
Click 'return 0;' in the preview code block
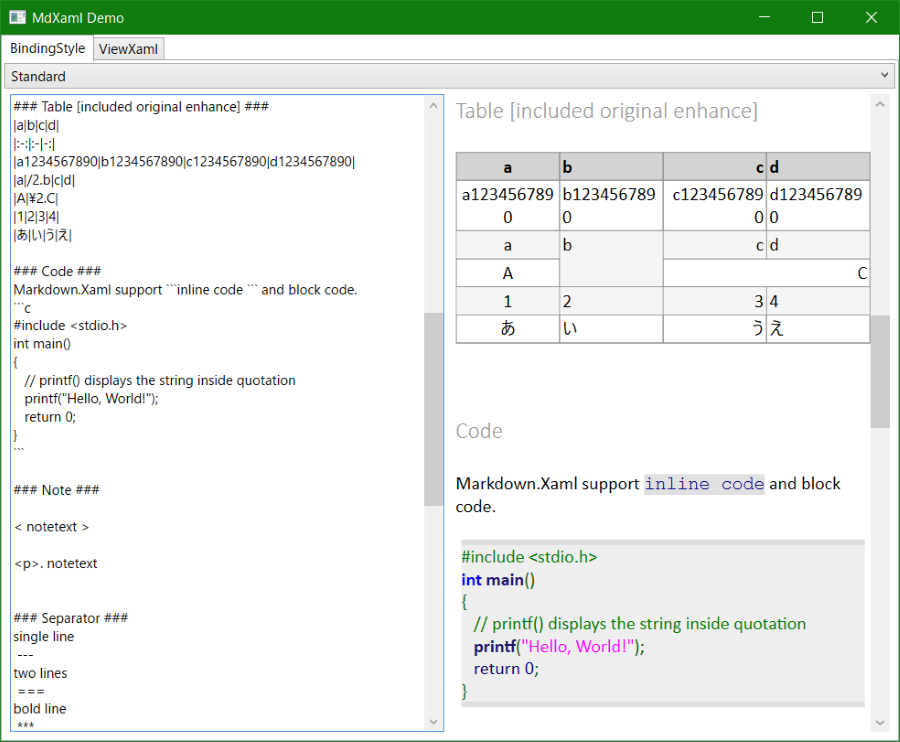506,669
